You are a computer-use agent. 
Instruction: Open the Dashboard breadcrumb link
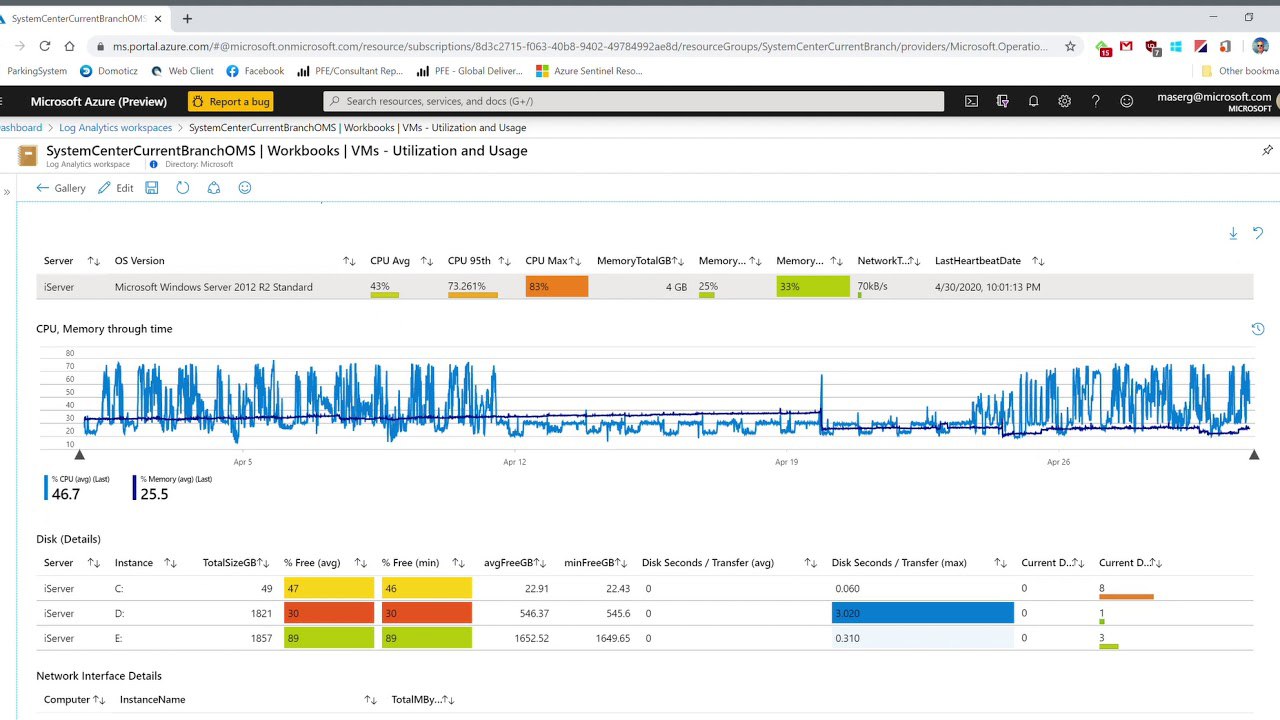coord(21,128)
